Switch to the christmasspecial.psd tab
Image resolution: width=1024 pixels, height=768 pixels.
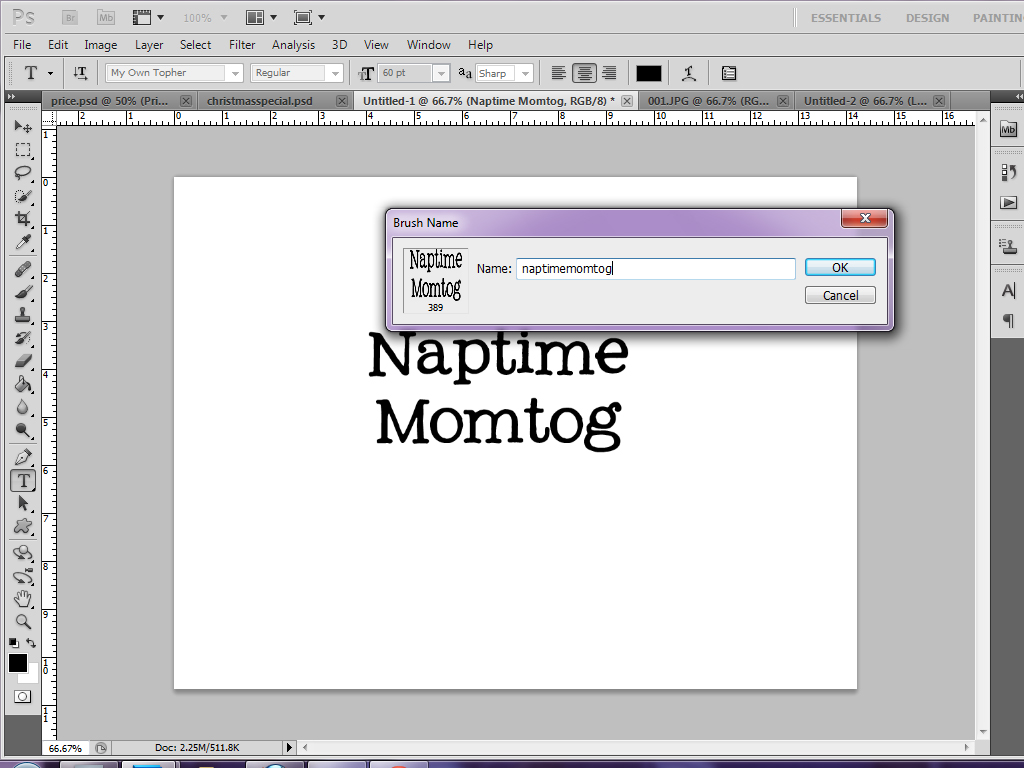point(260,101)
